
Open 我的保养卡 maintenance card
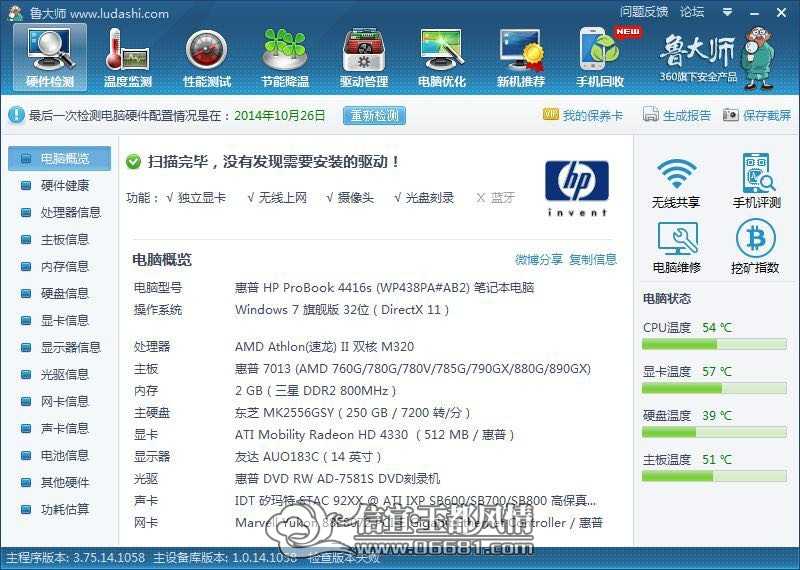[x=583, y=115]
